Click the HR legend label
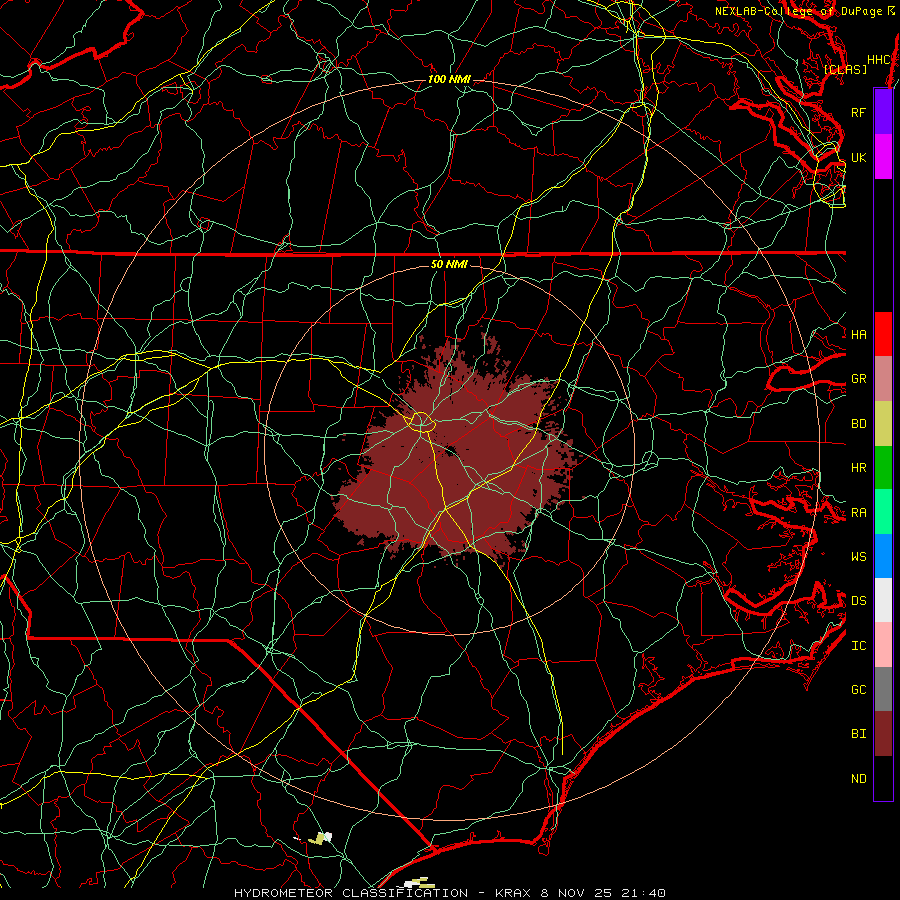Viewport: 900px width, 900px height. [x=859, y=468]
